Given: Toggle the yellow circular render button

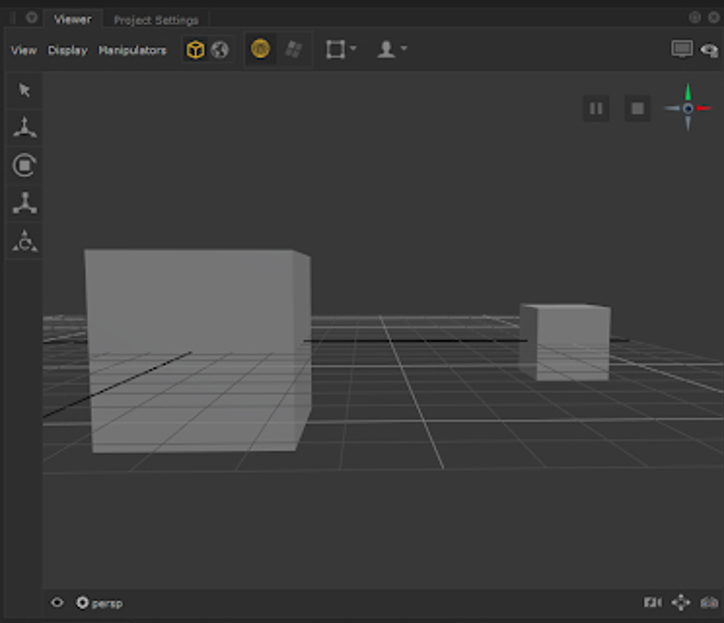Looking at the screenshot, I should (260, 49).
